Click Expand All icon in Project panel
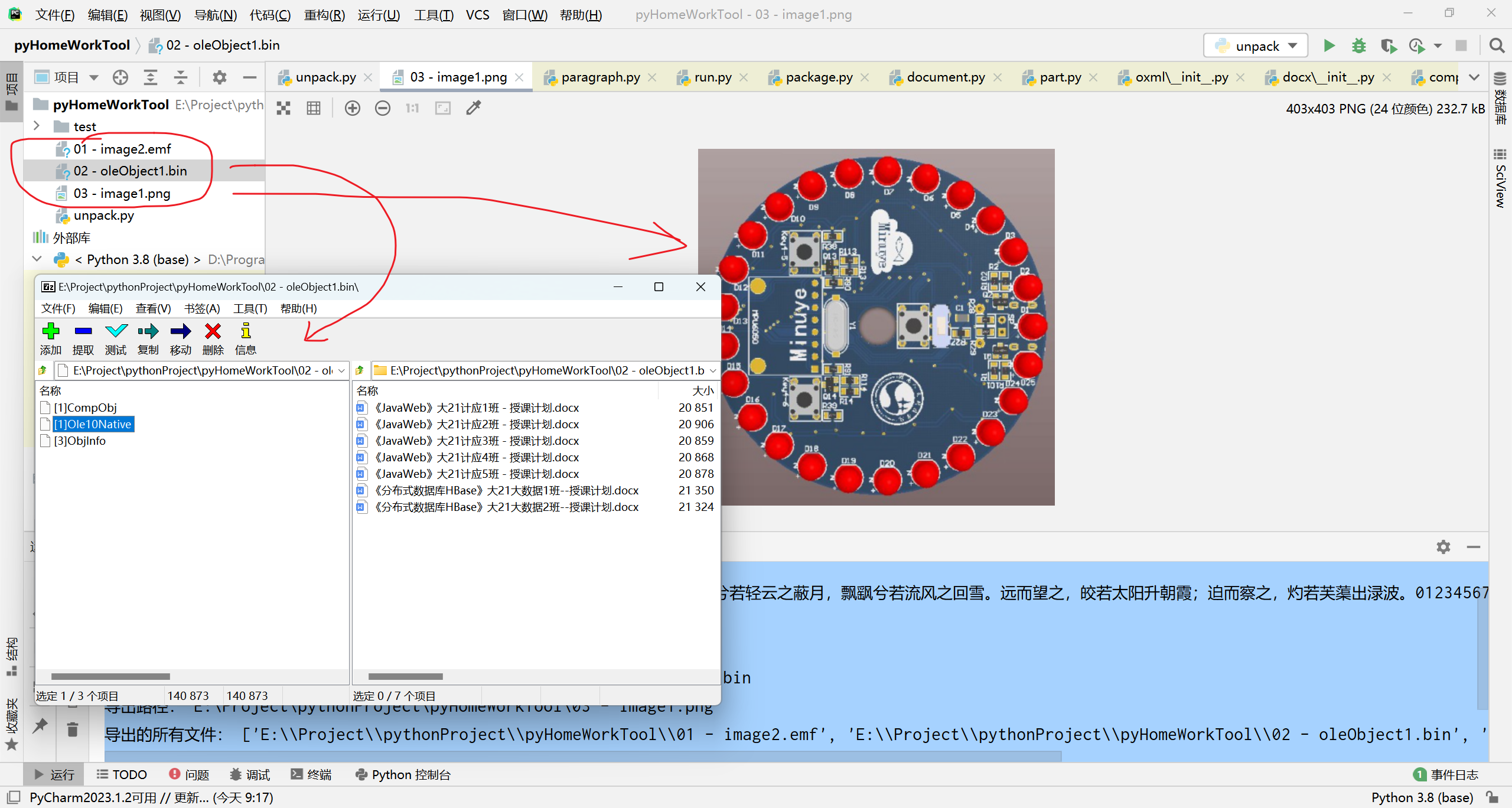Image resolution: width=1512 pixels, height=808 pixels. tap(151, 77)
